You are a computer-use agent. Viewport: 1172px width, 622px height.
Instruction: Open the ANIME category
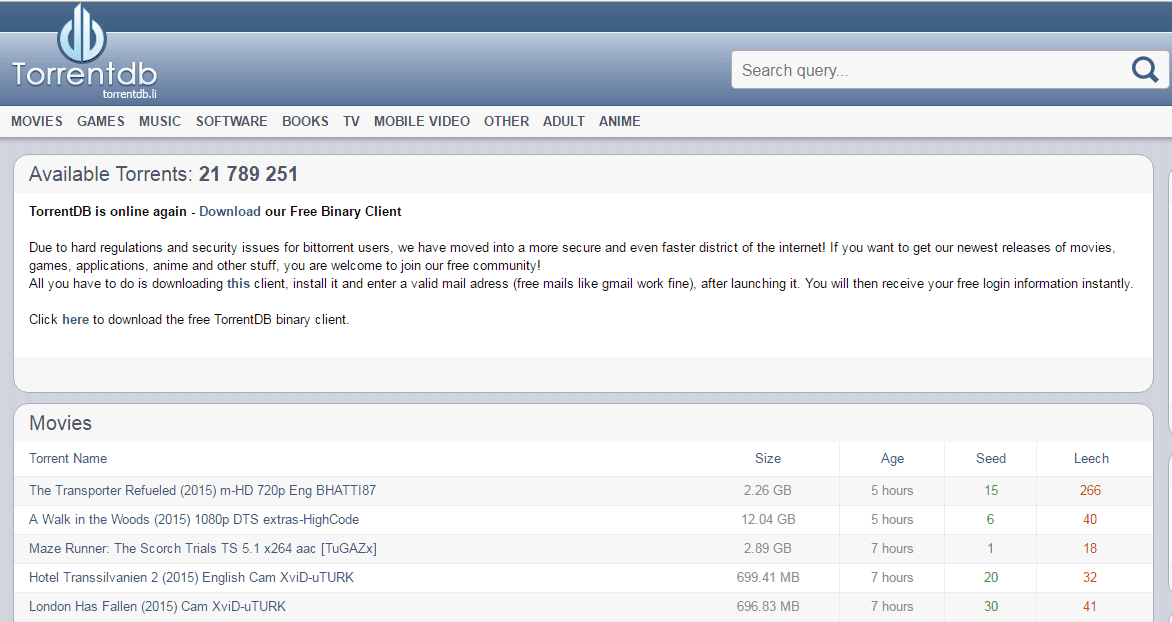[620, 121]
